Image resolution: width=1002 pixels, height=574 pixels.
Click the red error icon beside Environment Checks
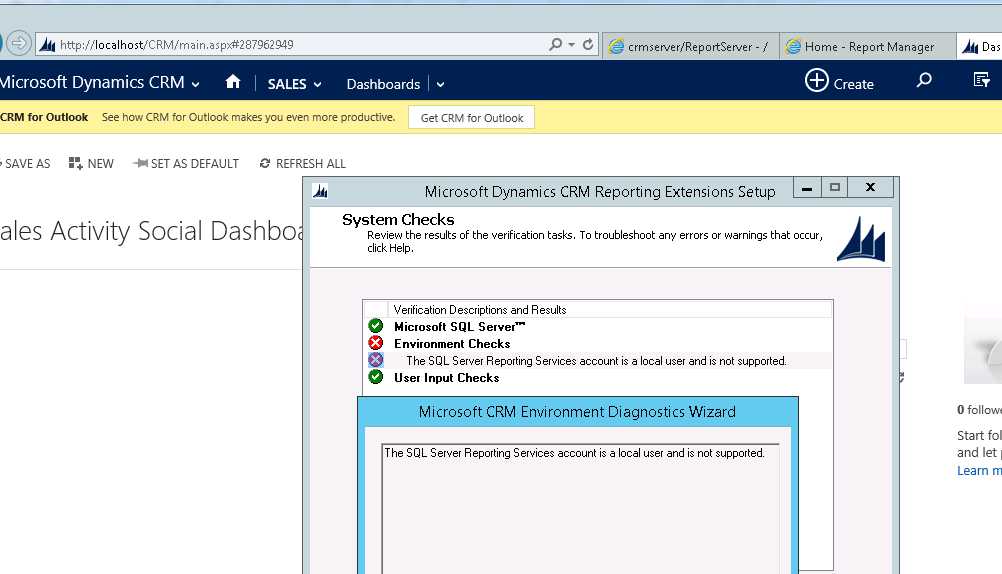(x=376, y=343)
